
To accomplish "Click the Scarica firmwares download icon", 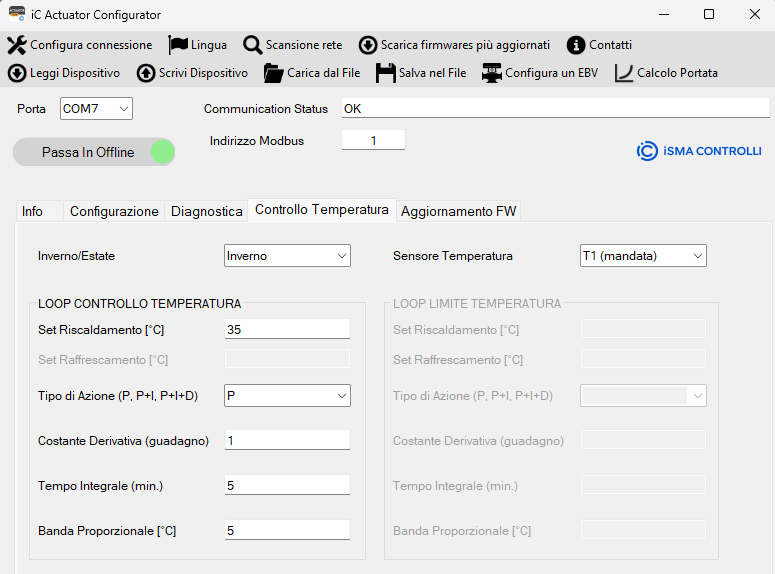I will coord(368,45).
